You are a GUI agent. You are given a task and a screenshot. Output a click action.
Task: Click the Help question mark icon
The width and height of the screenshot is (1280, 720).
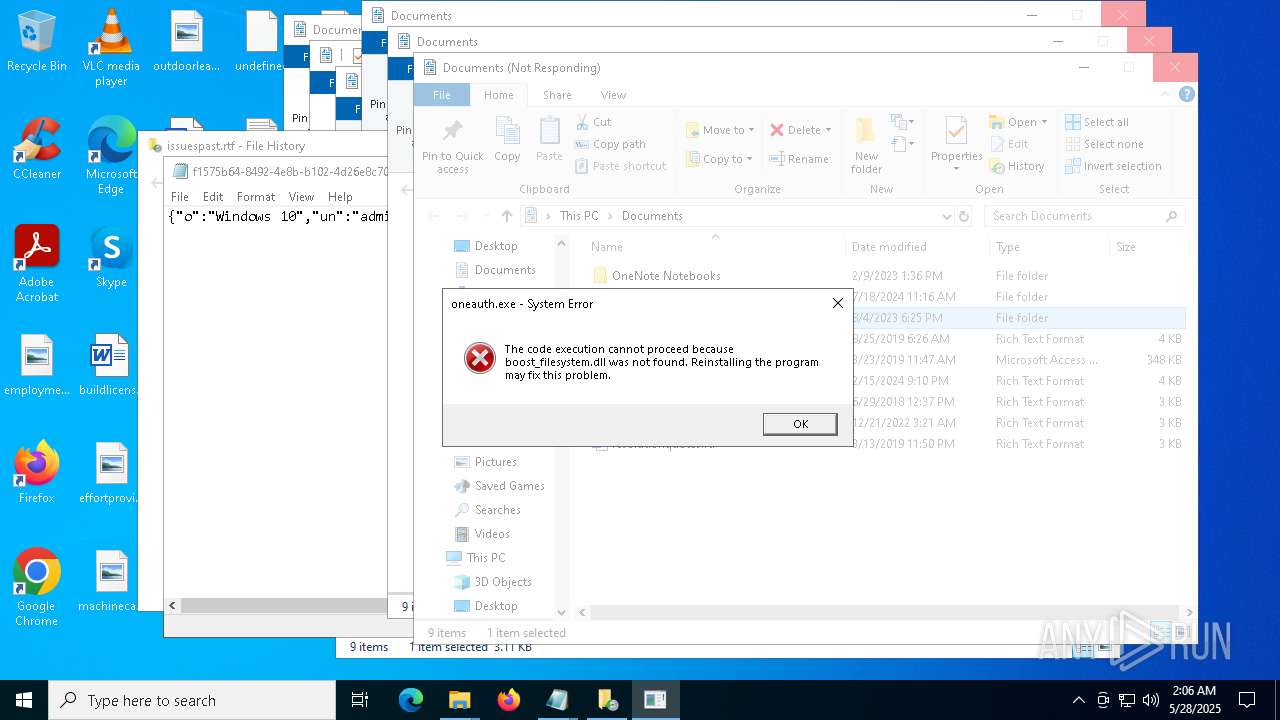[x=1187, y=95]
